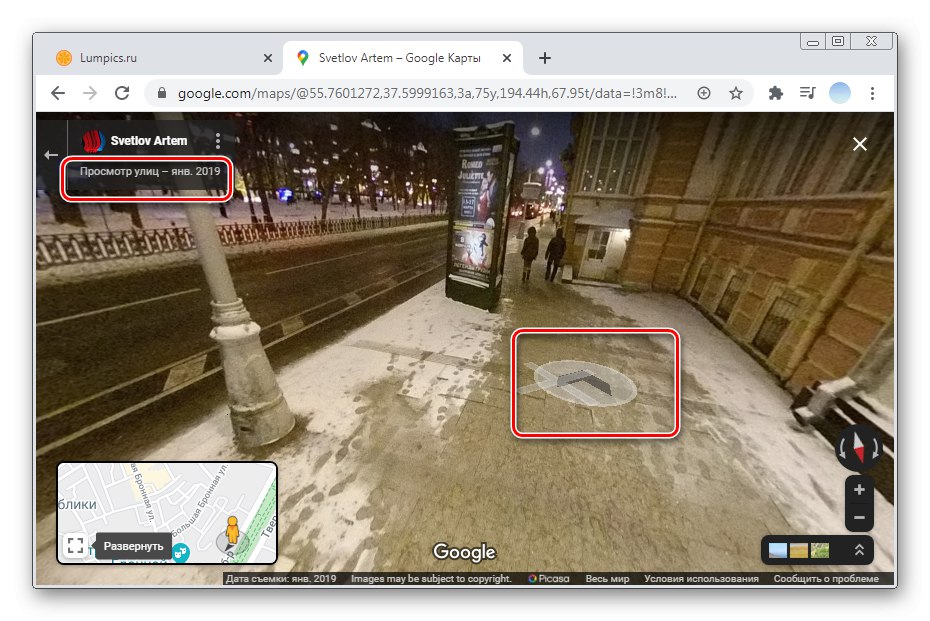Viewport: 930px width, 621px height.
Task: Open the three-dot menu beside Svetlov Artem
Action: [218, 141]
